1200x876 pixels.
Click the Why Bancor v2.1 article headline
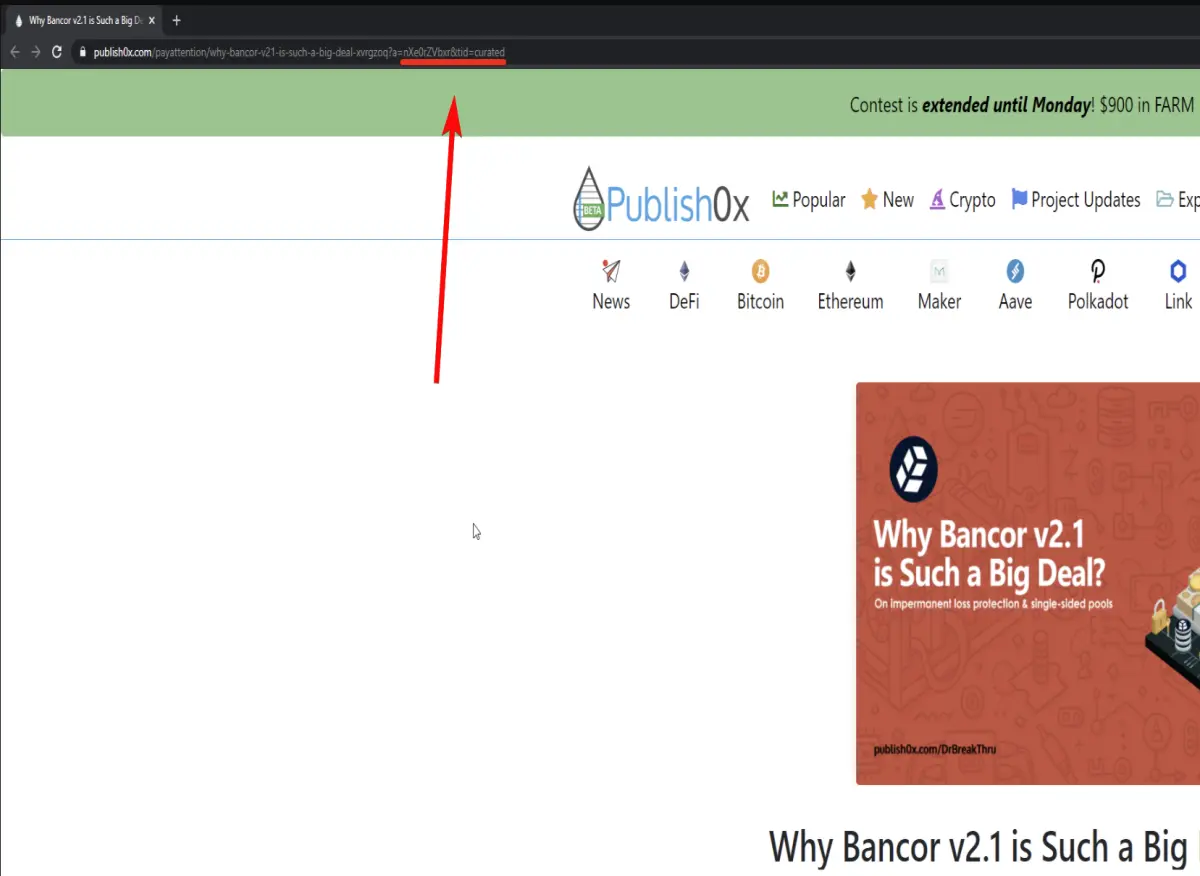984,848
